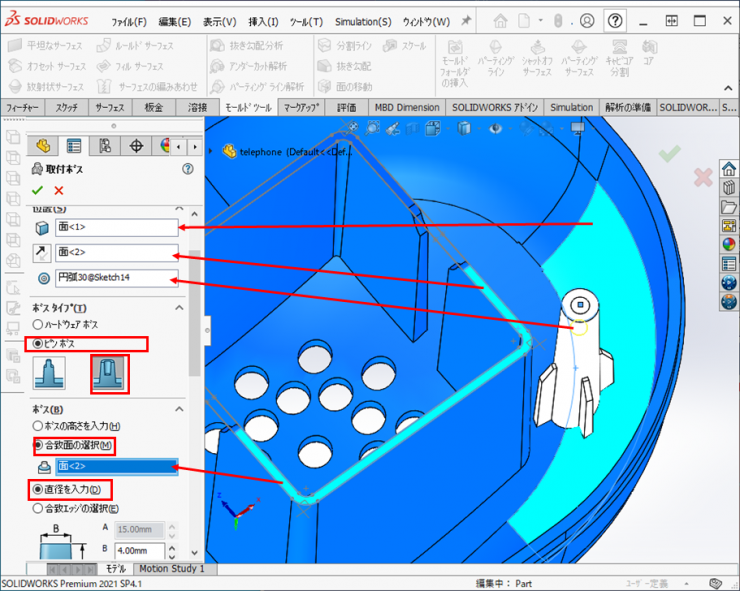Collapse the ボス(B) parameters section
Image resolution: width=740 pixels, height=591 pixels.
point(181,409)
